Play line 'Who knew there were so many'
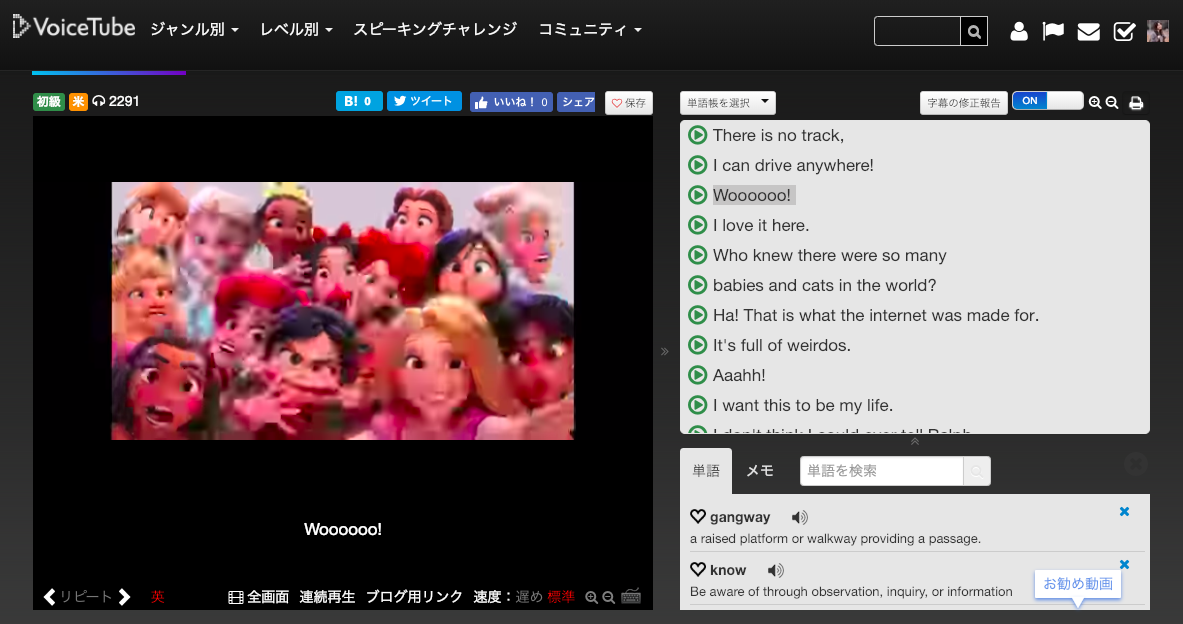1183x624 pixels. (x=697, y=255)
